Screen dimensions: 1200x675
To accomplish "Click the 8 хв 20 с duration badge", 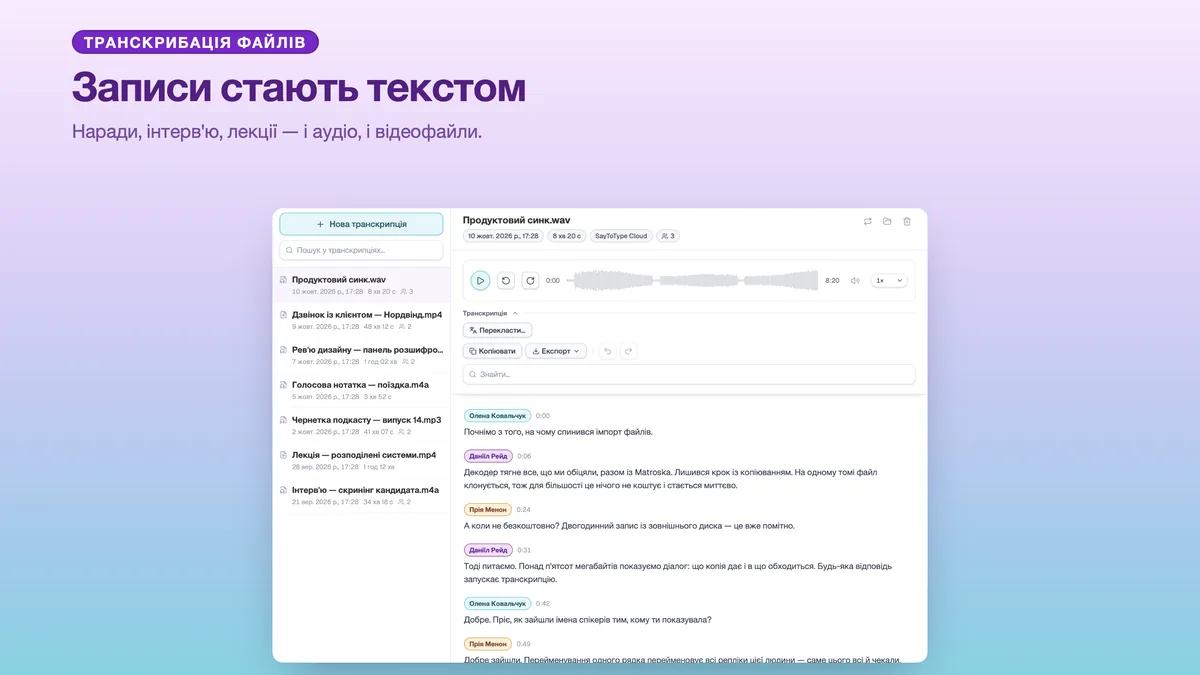I will pyautogui.click(x=567, y=236).
